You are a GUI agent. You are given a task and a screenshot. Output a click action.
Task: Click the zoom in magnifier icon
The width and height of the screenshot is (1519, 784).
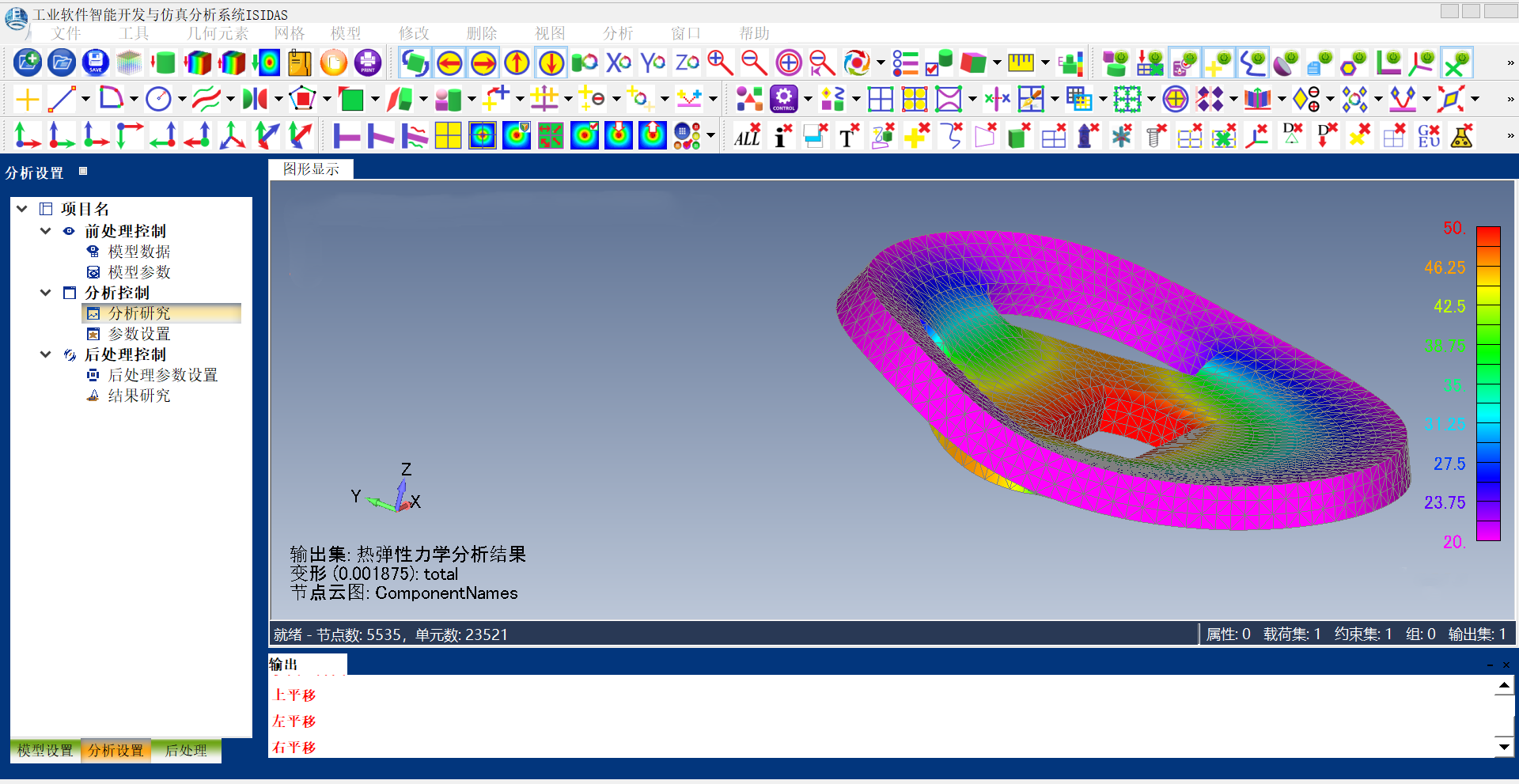click(x=720, y=62)
